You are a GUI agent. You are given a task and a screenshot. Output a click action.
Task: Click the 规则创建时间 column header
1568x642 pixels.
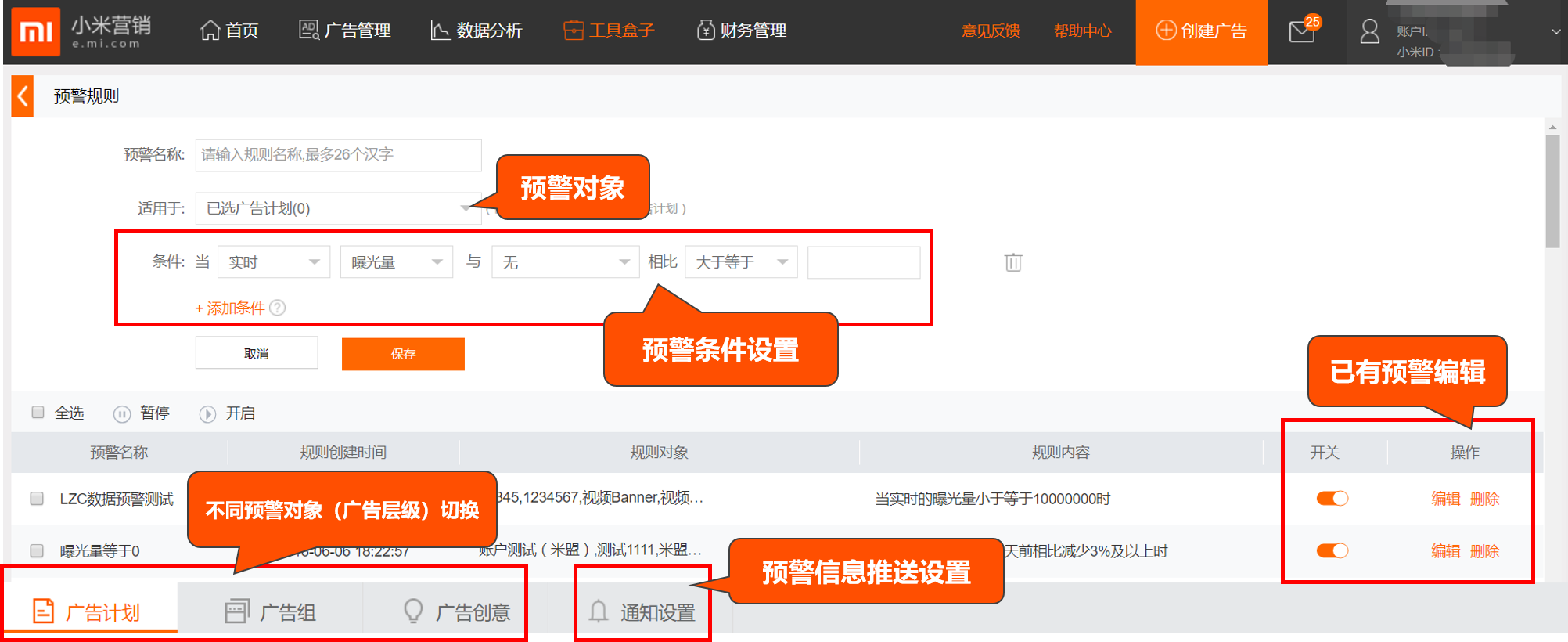pos(343,452)
